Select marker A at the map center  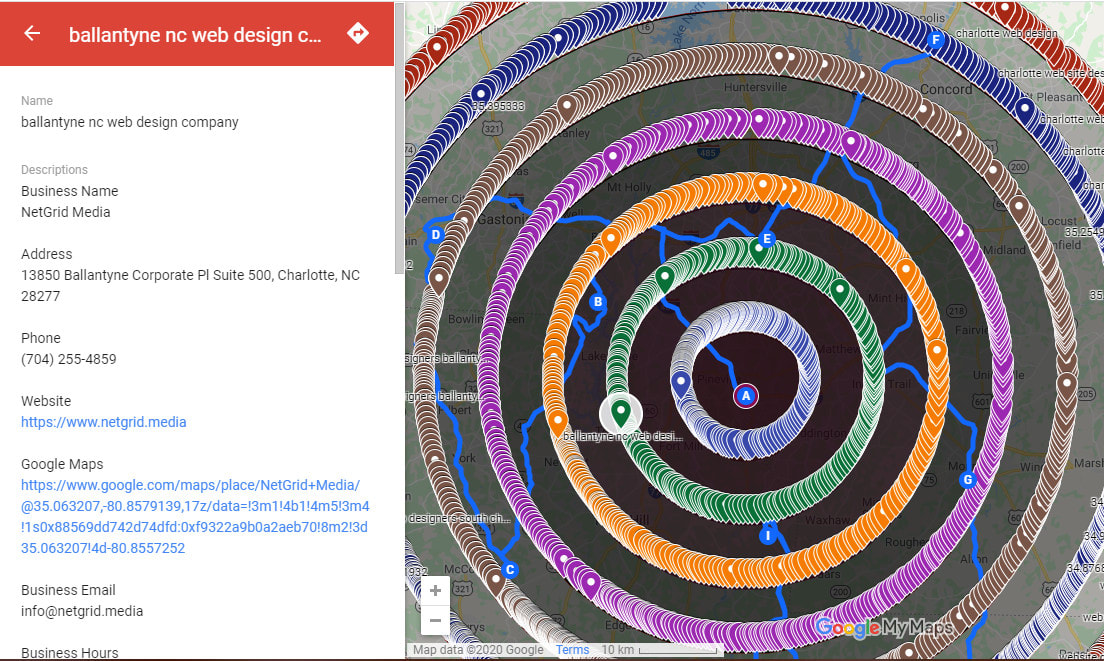point(745,396)
